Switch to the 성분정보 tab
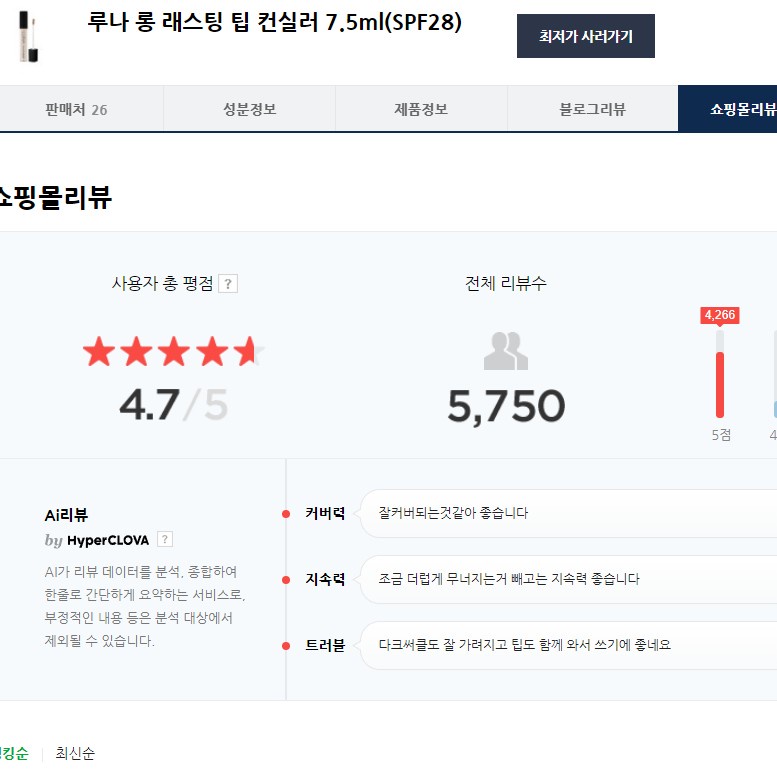This screenshot has width=777, height=777. 249,109
